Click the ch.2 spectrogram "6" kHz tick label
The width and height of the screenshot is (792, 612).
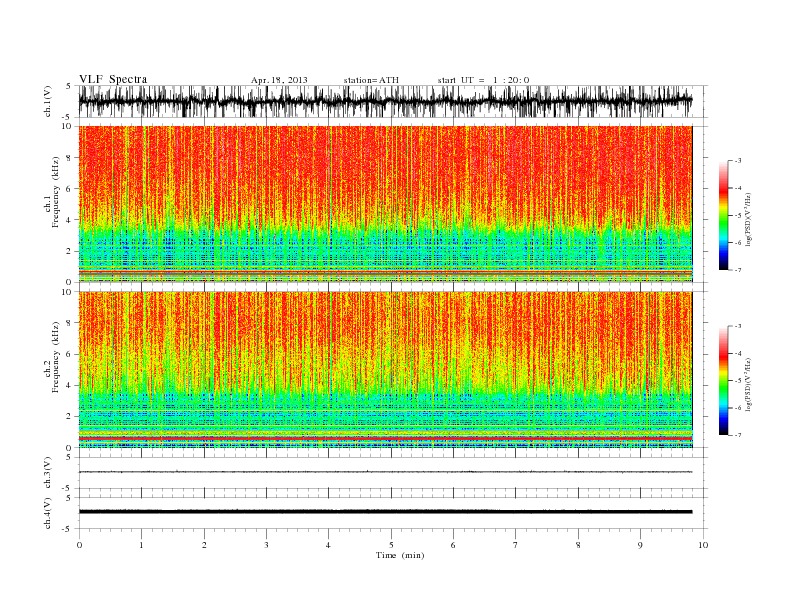(x=69, y=354)
